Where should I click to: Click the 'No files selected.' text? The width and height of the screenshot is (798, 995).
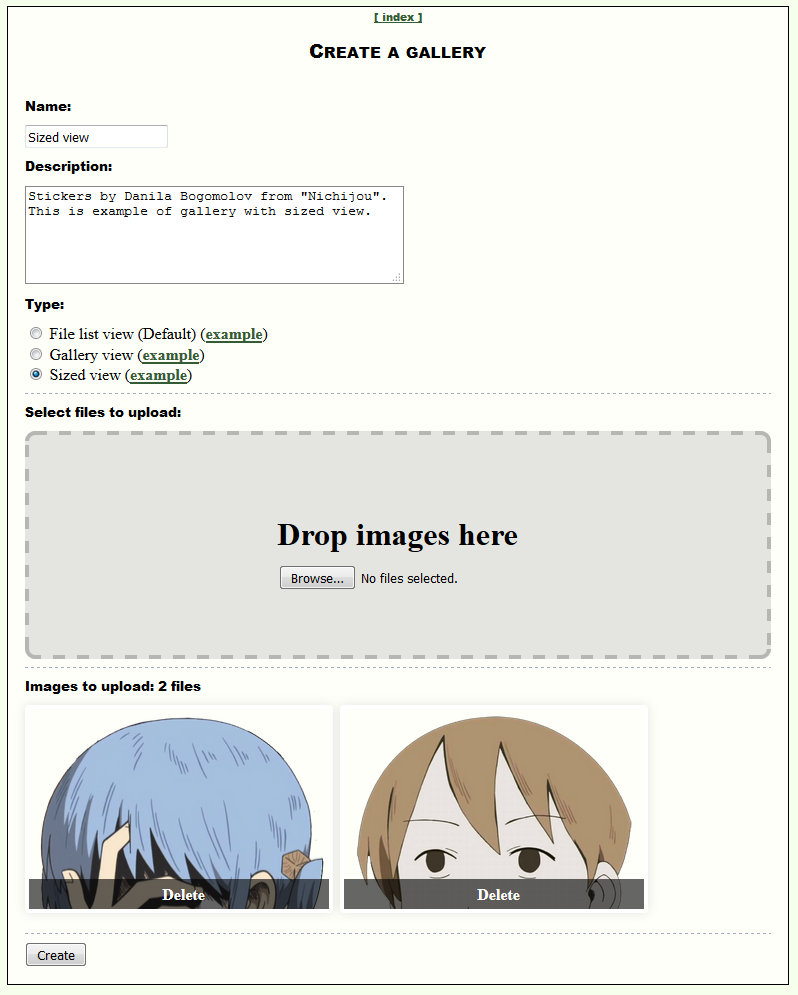click(409, 579)
